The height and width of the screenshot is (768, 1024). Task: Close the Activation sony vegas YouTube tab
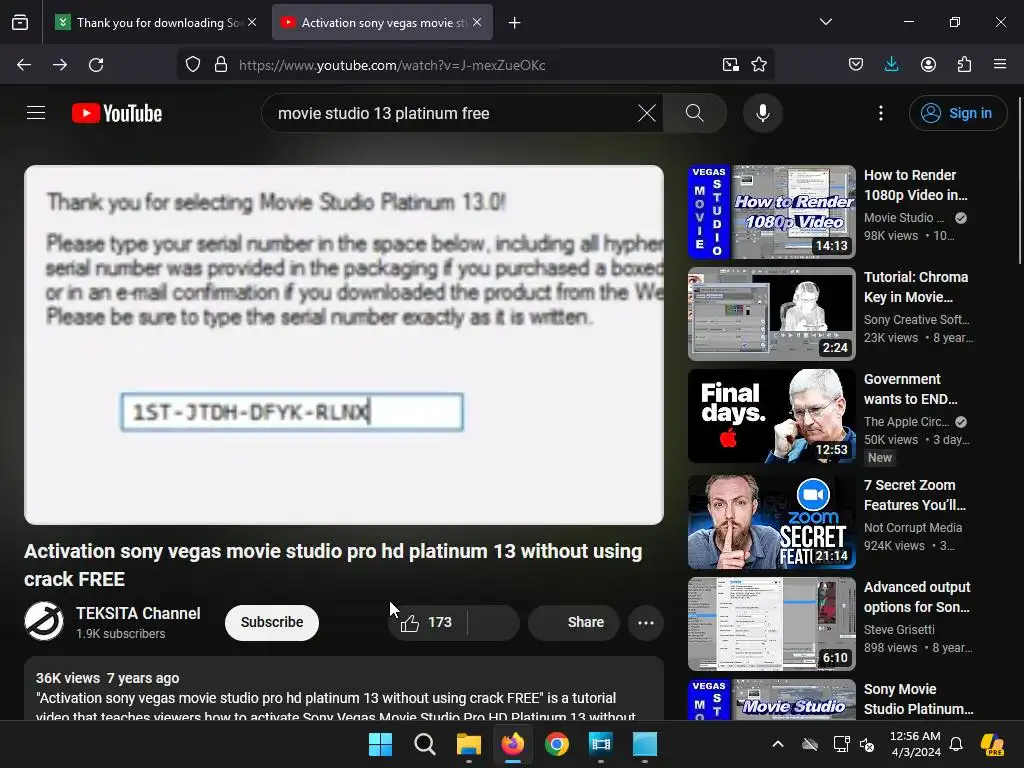(x=477, y=22)
